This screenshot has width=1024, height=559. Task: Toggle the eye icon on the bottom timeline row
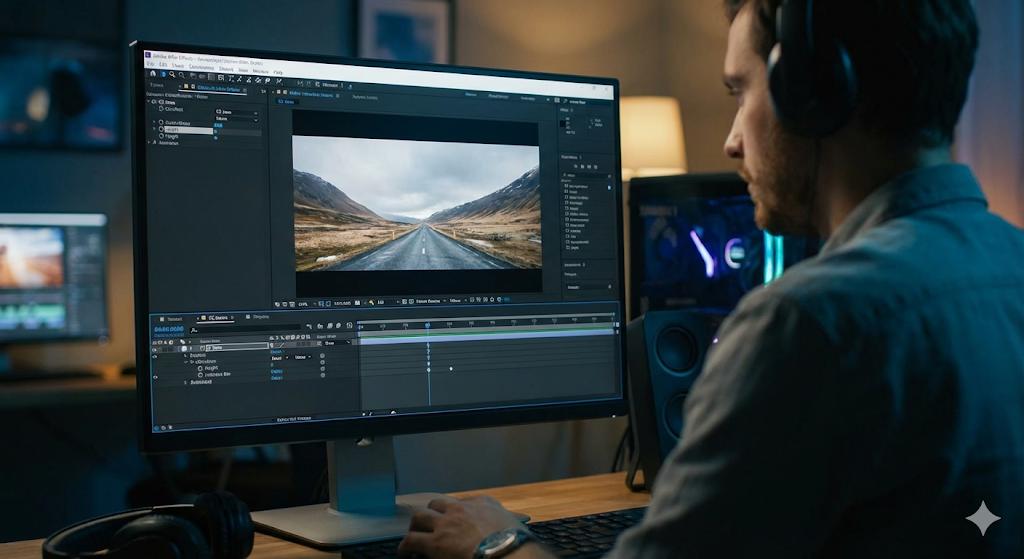[155, 377]
